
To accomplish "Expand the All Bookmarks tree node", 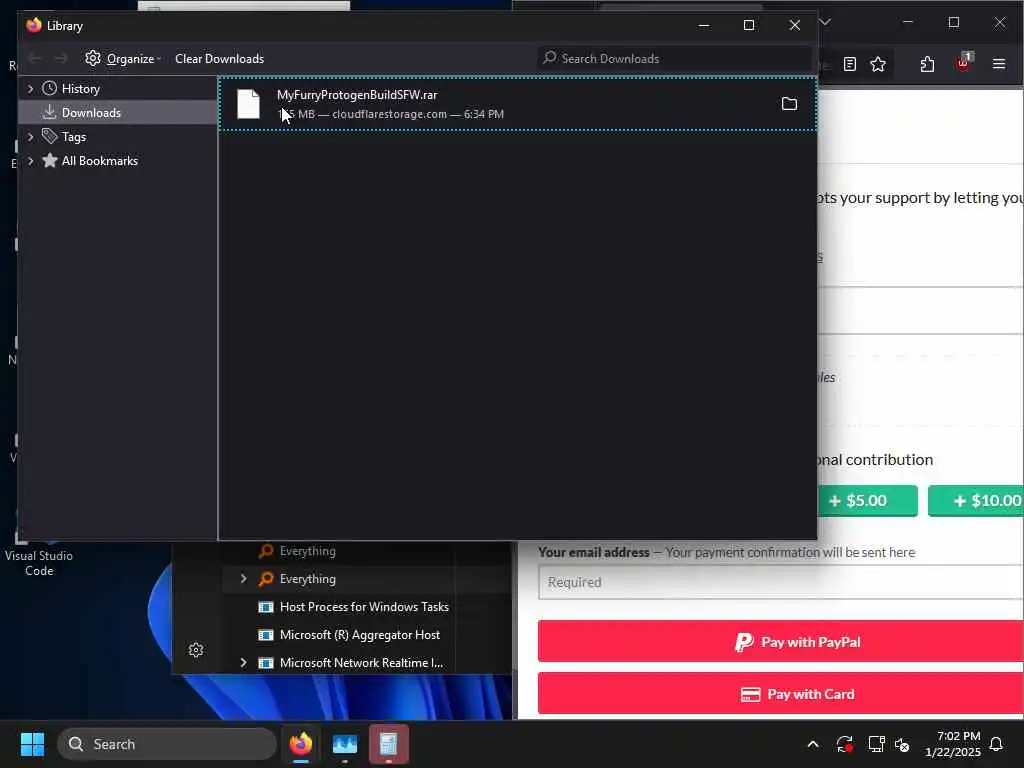I will point(30,161).
